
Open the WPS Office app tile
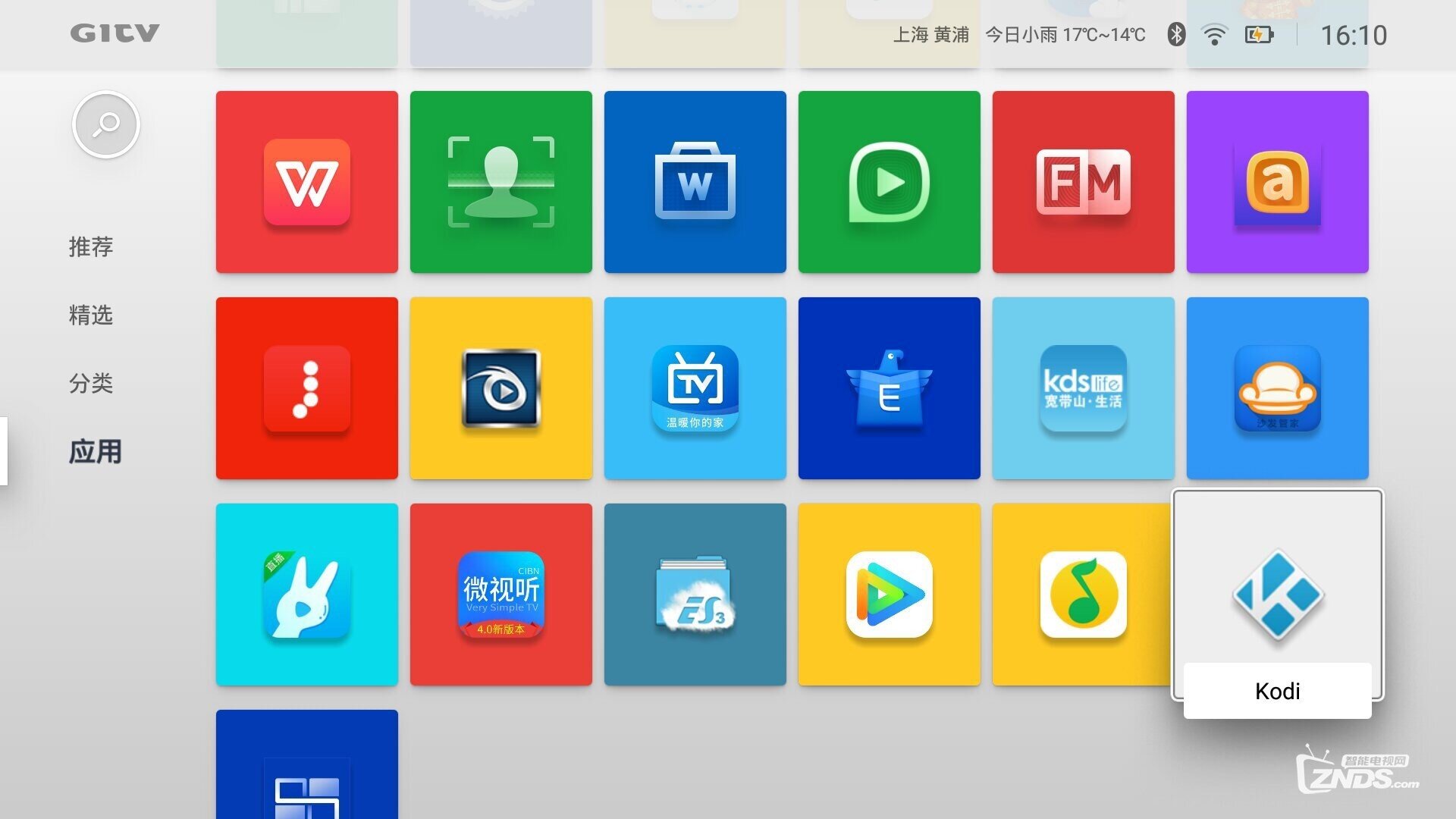pyautogui.click(x=306, y=182)
